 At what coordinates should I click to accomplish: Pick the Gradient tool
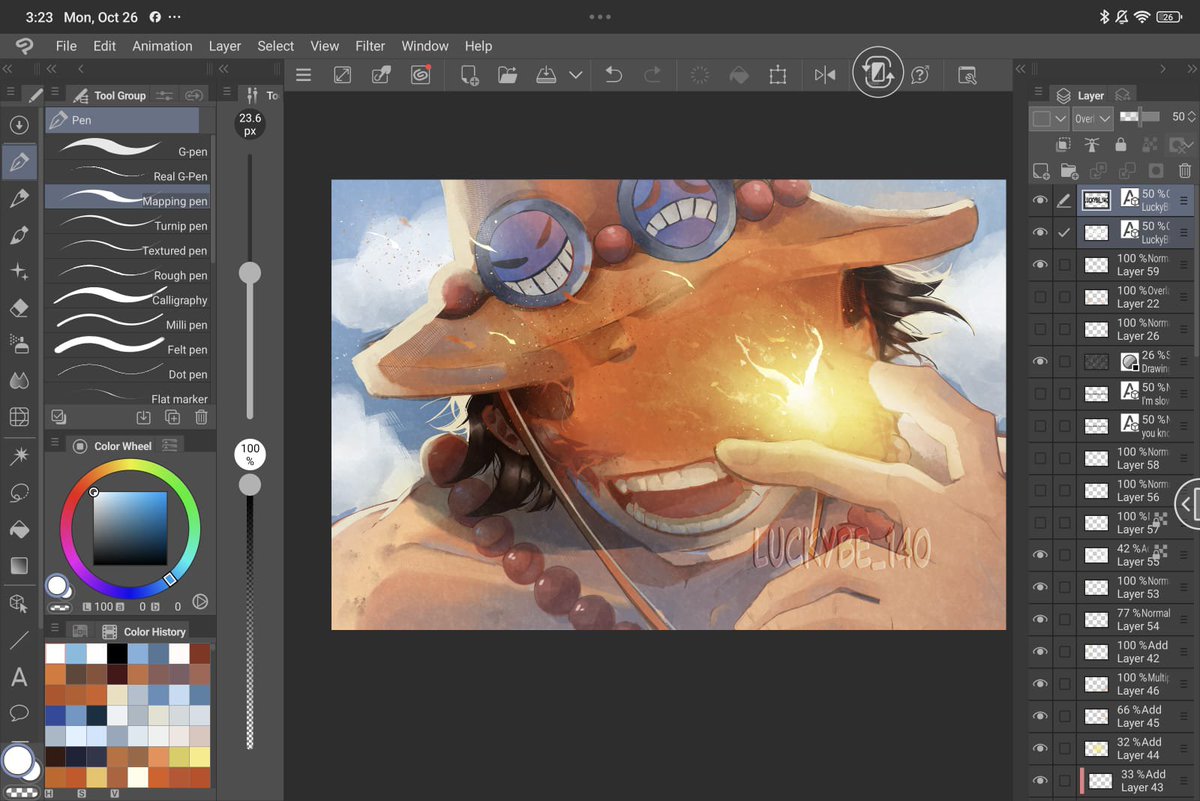[19, 566]
